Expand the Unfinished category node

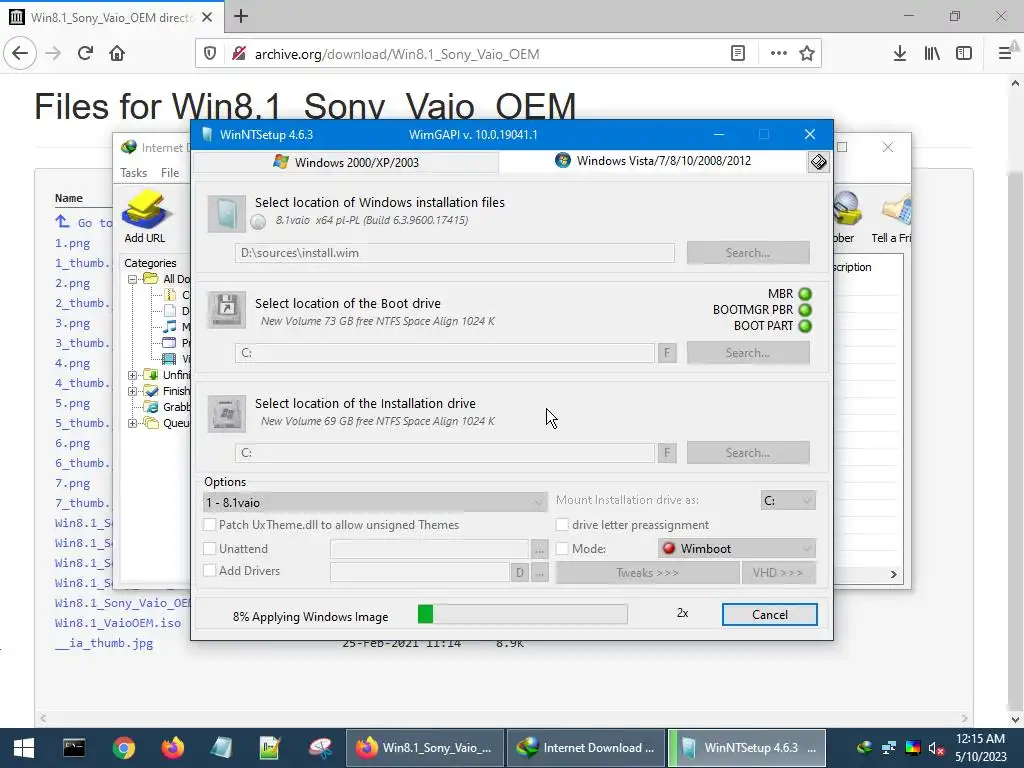click(x=133, y=375)
